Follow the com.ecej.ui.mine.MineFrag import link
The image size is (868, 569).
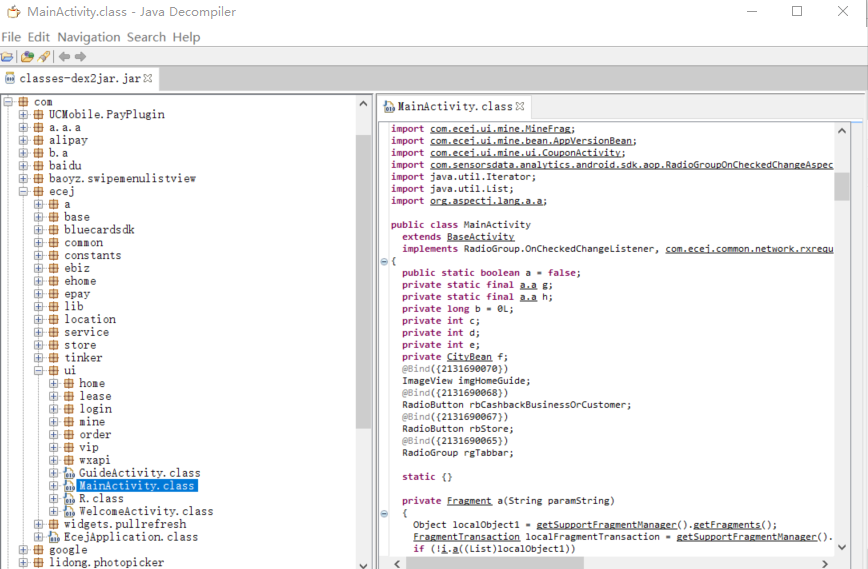500,128
